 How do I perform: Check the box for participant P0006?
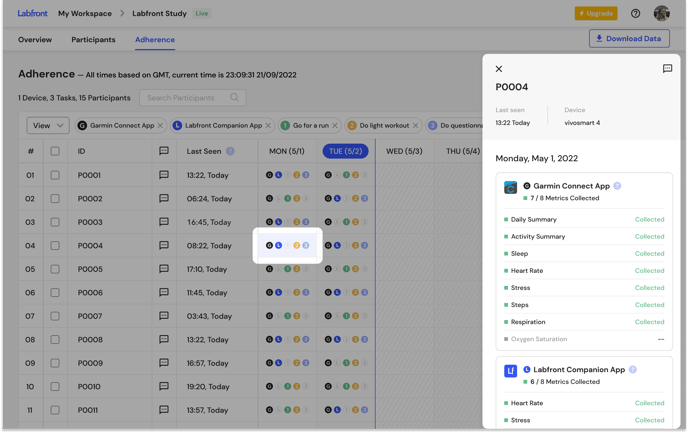(x=55, y=292)
